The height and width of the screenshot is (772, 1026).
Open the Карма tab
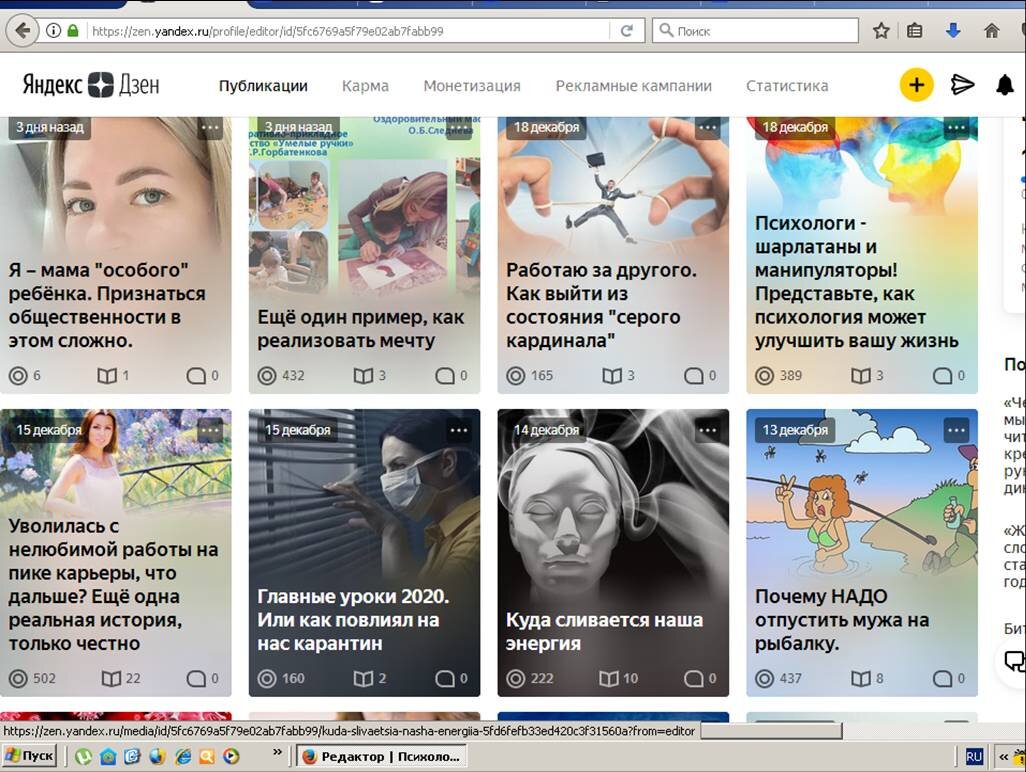[x=365, y=86]
